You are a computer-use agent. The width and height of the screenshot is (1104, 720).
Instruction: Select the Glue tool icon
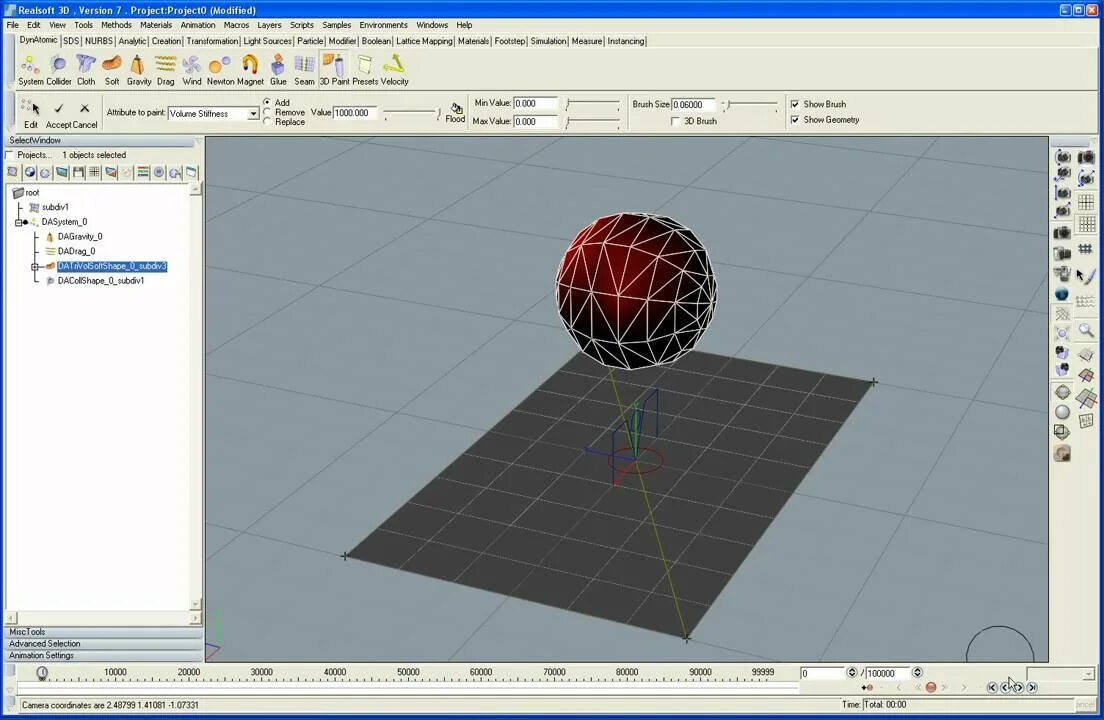click(278, 70)
